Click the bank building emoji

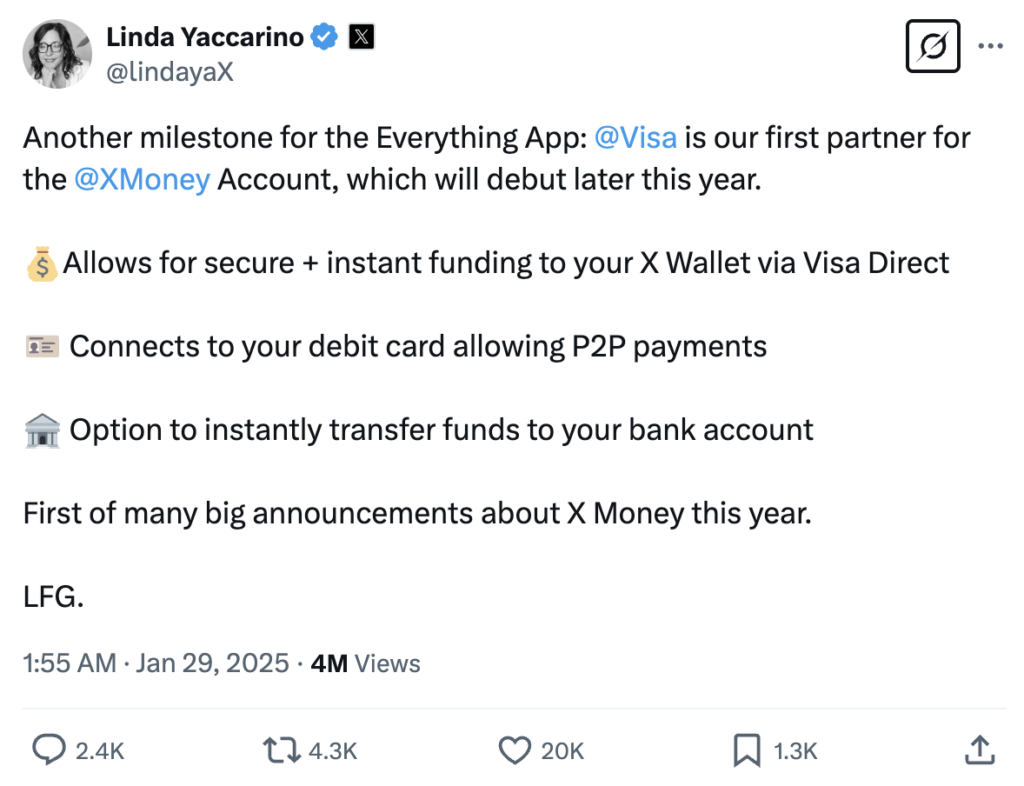[x=41, y=431]
